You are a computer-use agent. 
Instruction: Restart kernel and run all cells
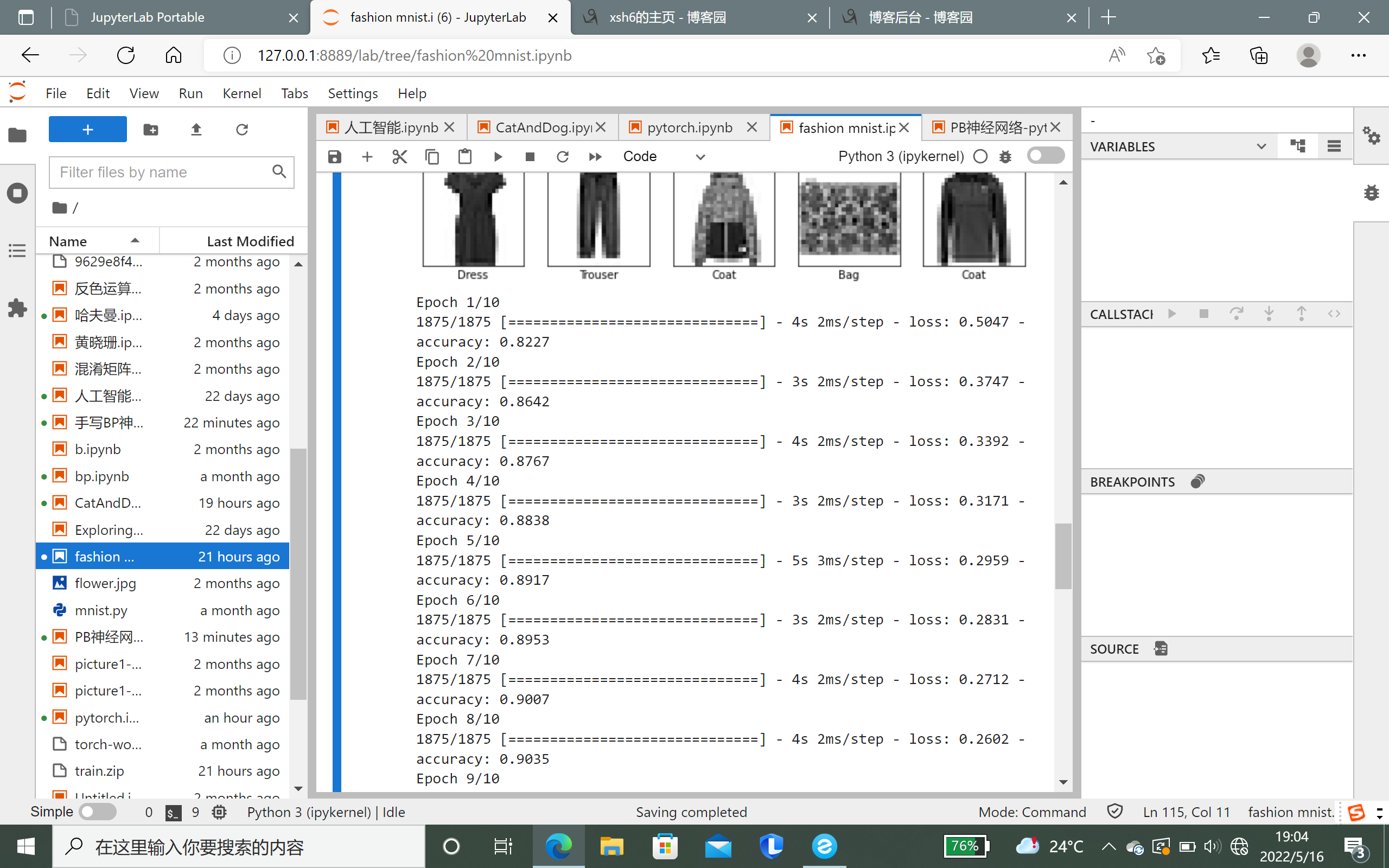click(595, 157)
